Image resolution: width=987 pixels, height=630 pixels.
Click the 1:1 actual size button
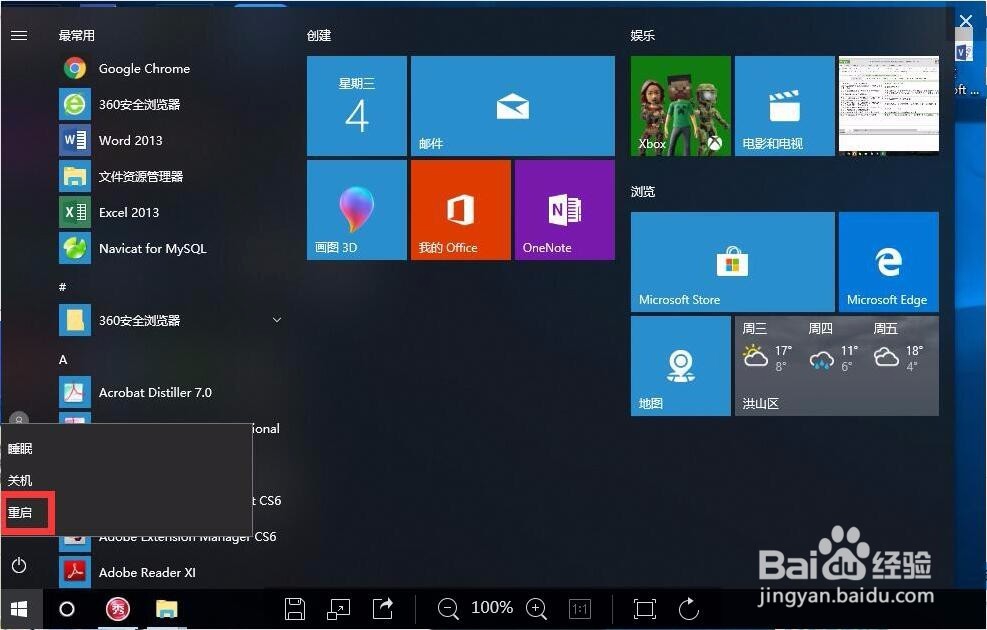point(580,609)
